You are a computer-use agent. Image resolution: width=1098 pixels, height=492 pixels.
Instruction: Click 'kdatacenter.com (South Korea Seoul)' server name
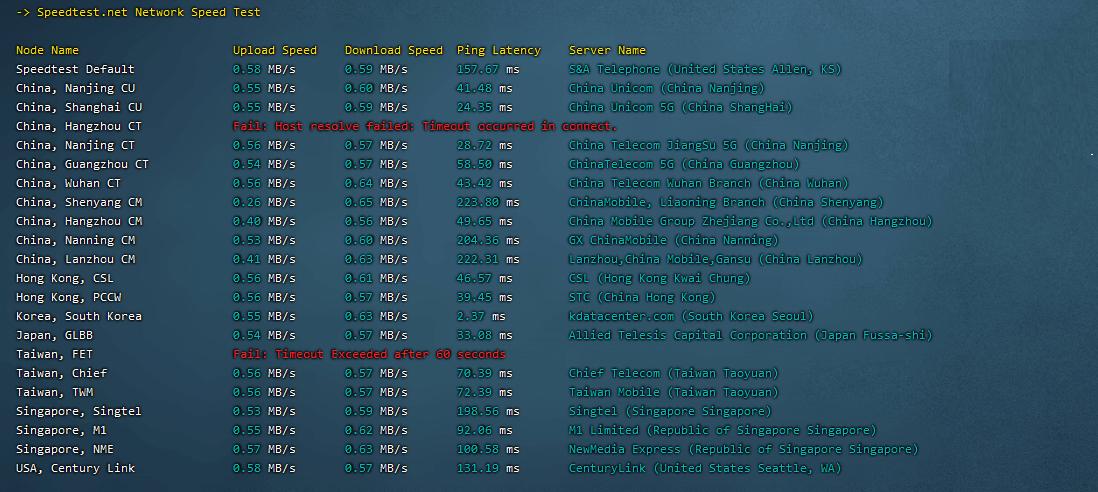click(x=691, y=316)
